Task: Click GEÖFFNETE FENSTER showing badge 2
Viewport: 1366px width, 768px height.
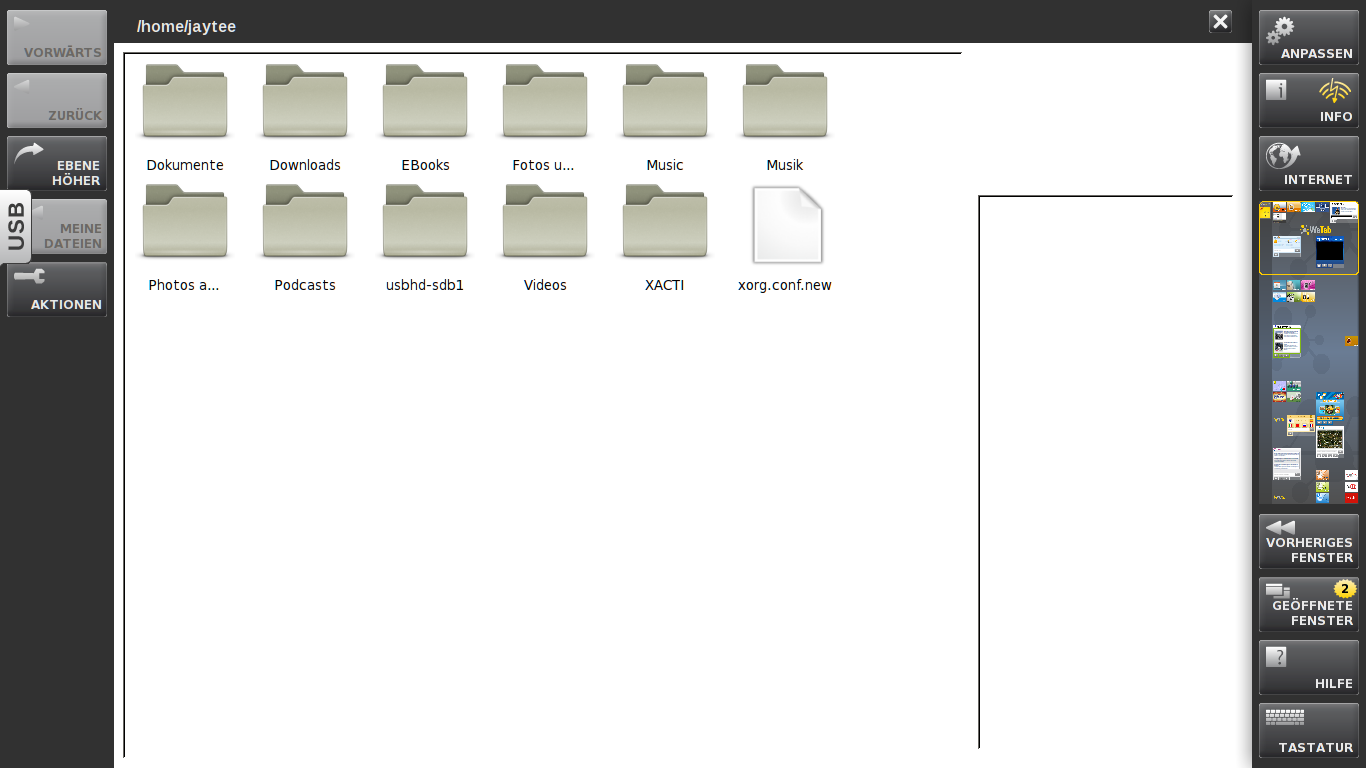Action: click(x=1308, y=604)
